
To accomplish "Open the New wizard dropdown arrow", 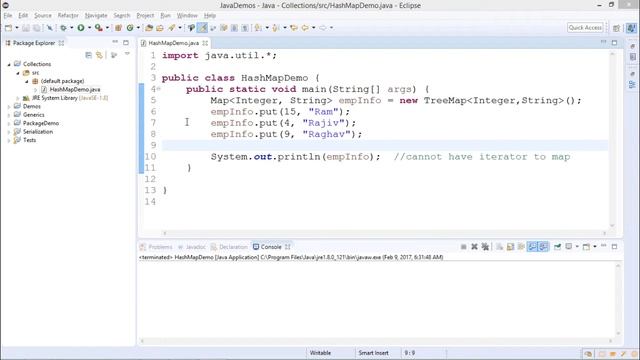I will click(x=17, y=28).
